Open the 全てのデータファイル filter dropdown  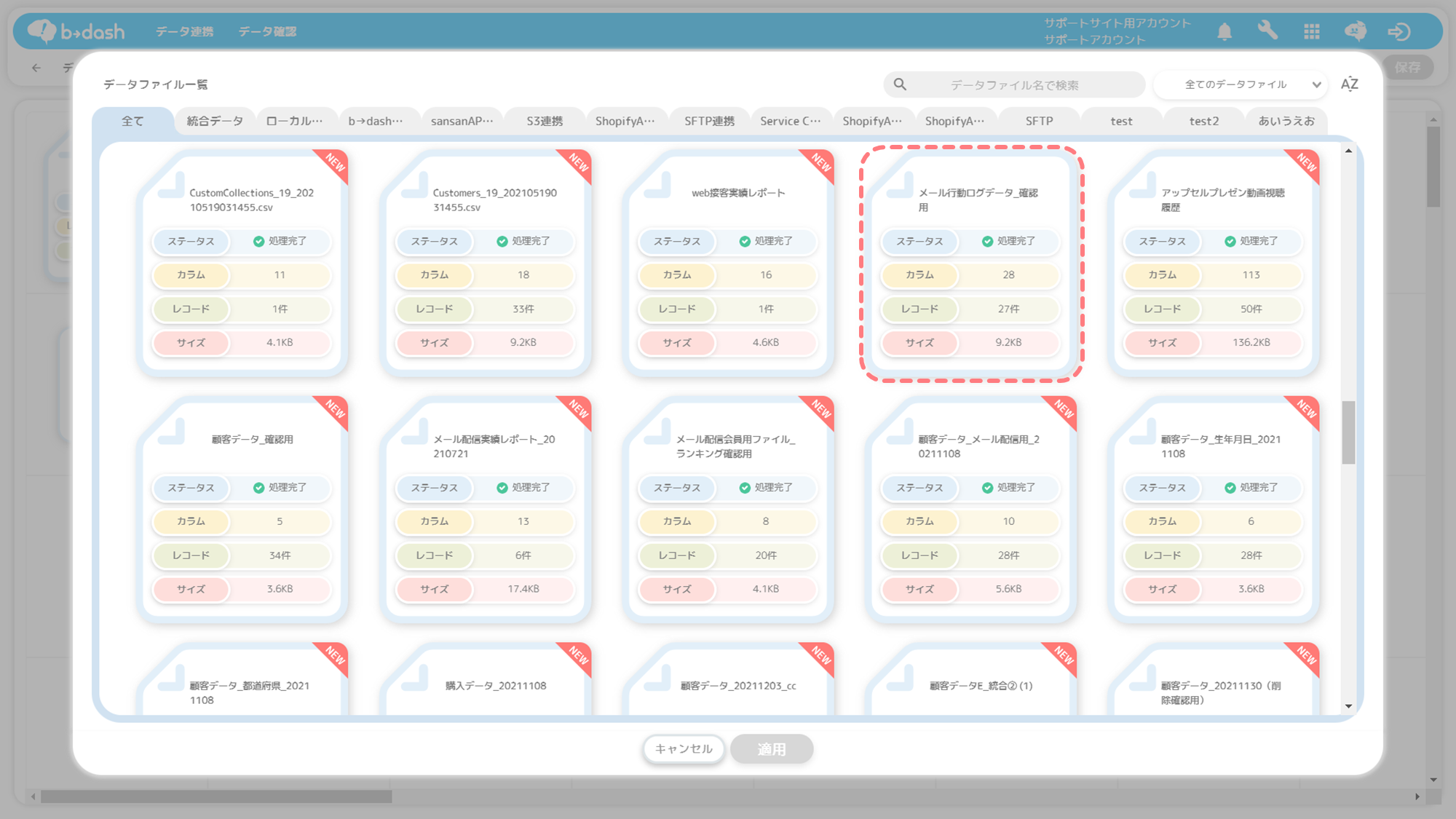[1241, 84]
